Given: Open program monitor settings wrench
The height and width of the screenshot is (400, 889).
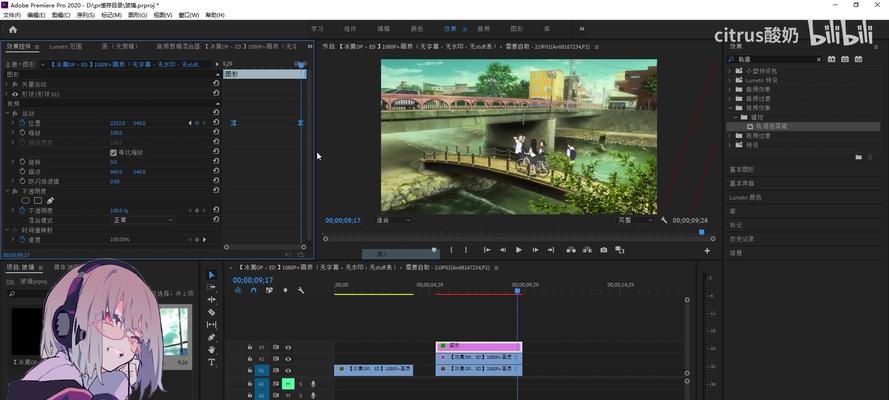Looking at the screenshot, I should (x=664, y=220).
